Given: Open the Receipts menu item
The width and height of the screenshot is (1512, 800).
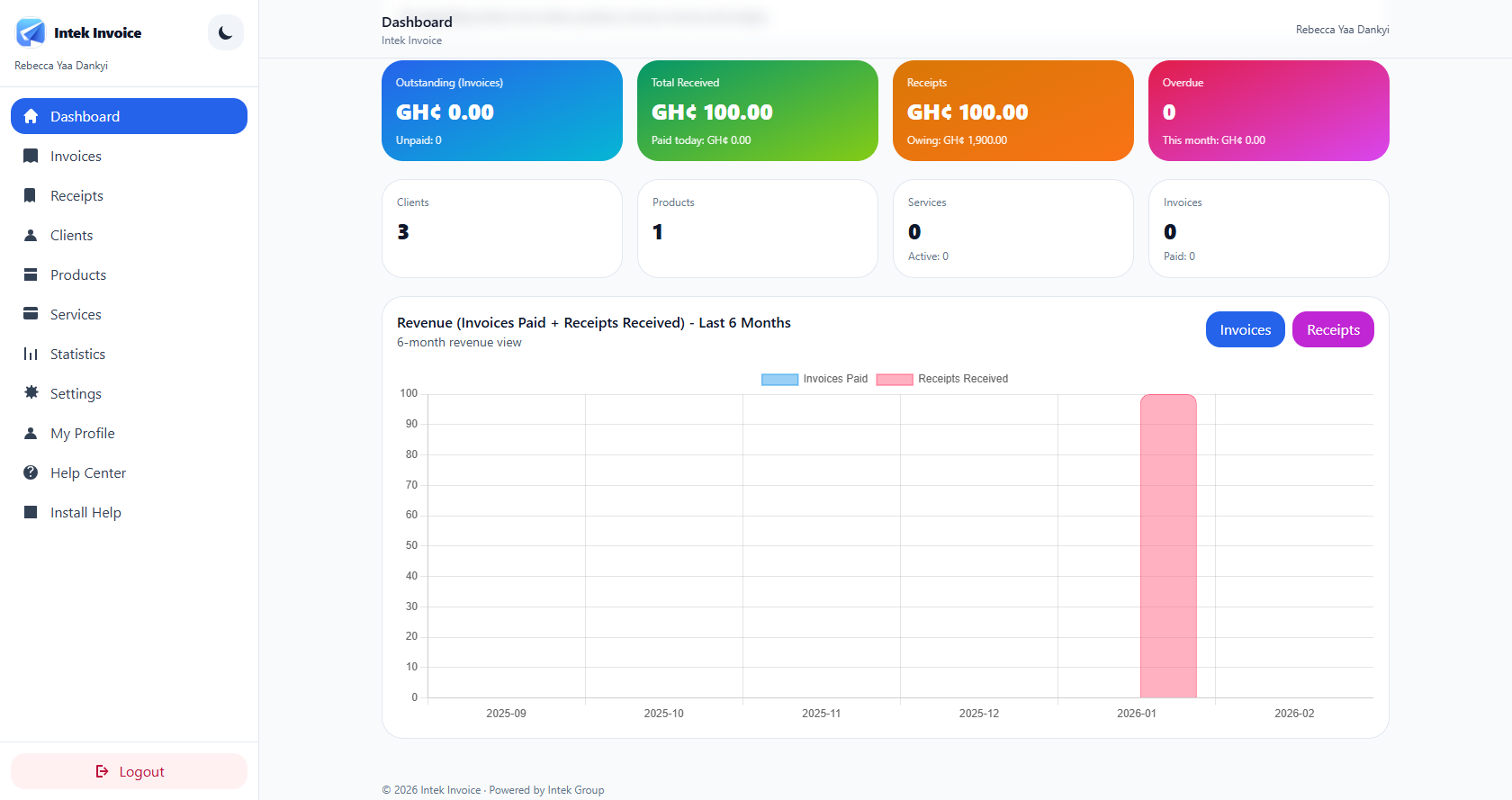Looking at the screenshot, I should pos(129,195).
